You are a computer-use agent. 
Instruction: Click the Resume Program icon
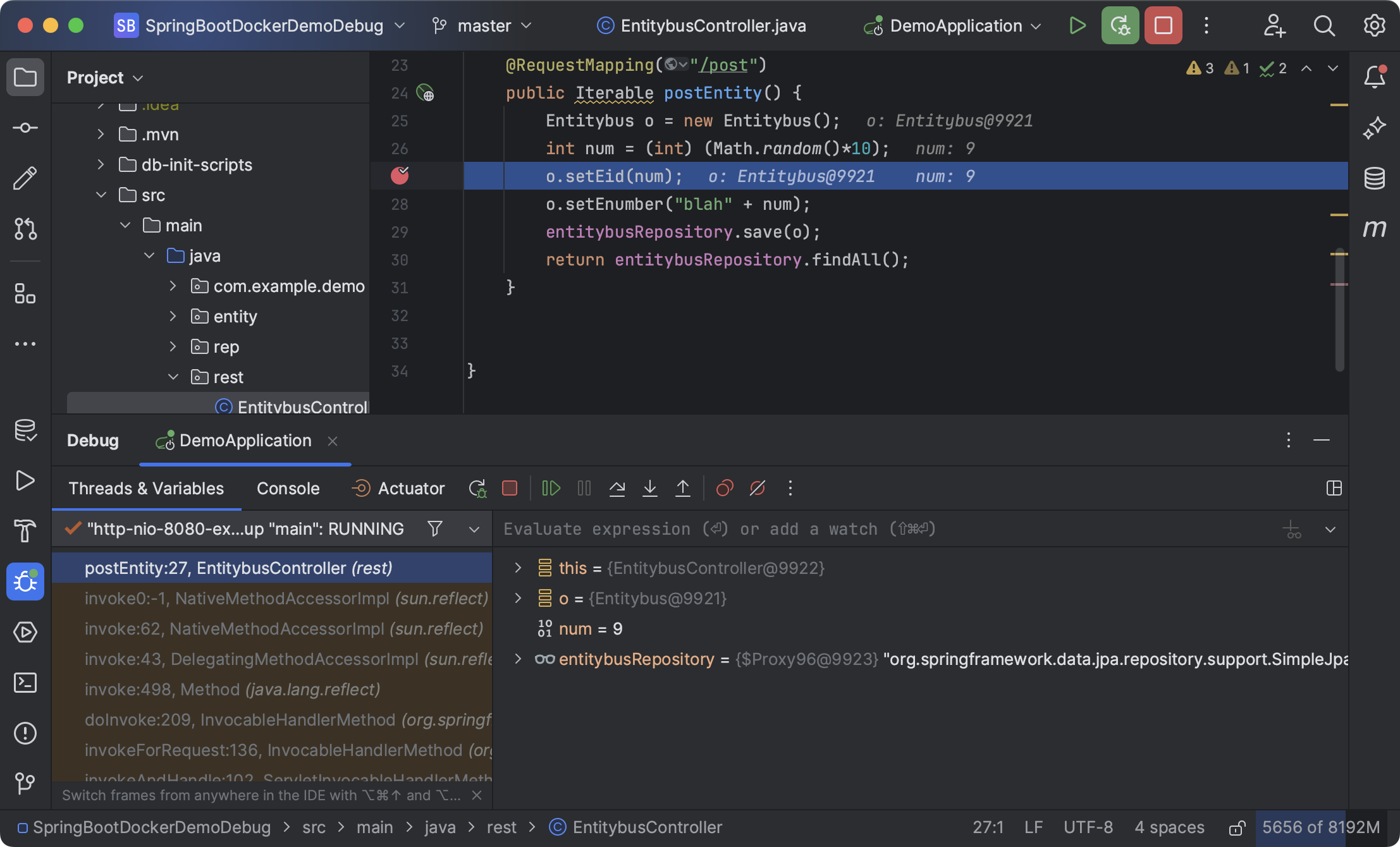tap(551, 488)
